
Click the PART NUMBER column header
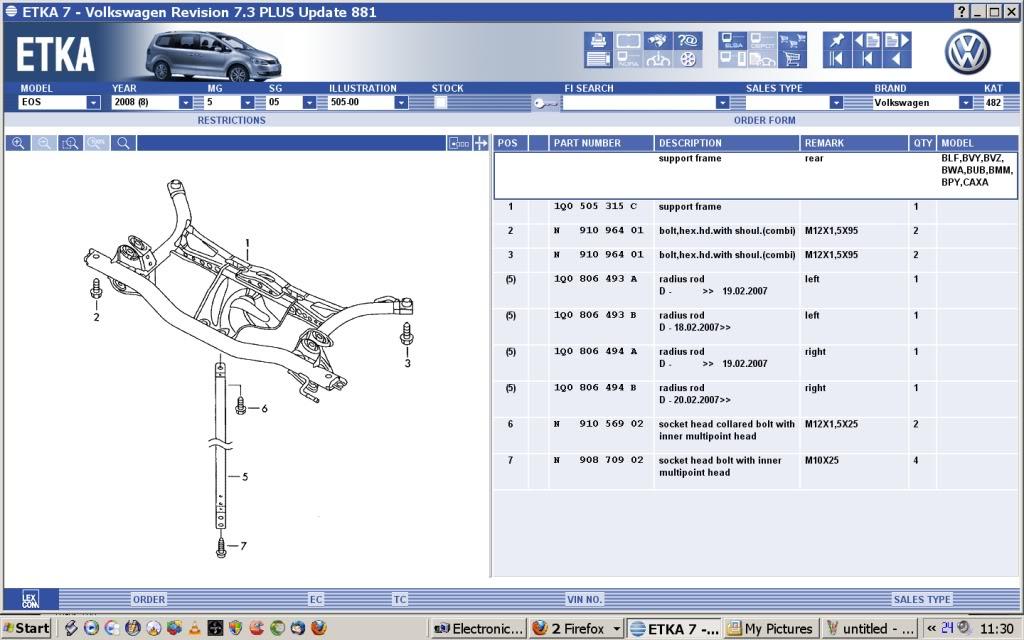coord(601,143)
